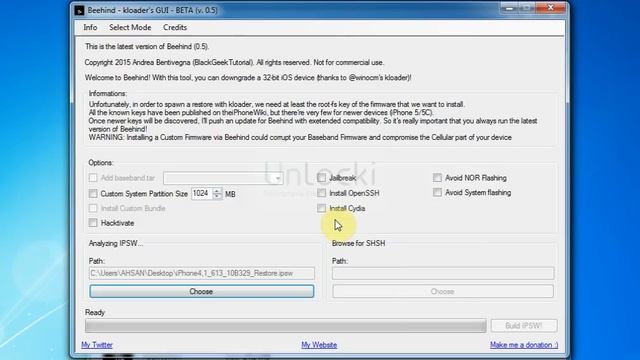The height and width of the screenshot is (360, 640).
Task: Click the 'Browse for SHSH' group label
Action: [358, 243]
